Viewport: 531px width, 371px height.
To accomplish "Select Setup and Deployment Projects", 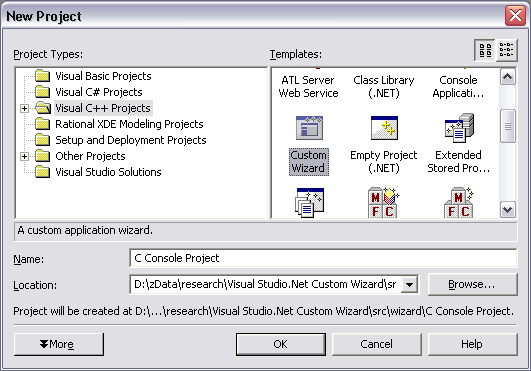I will [131, 140].
